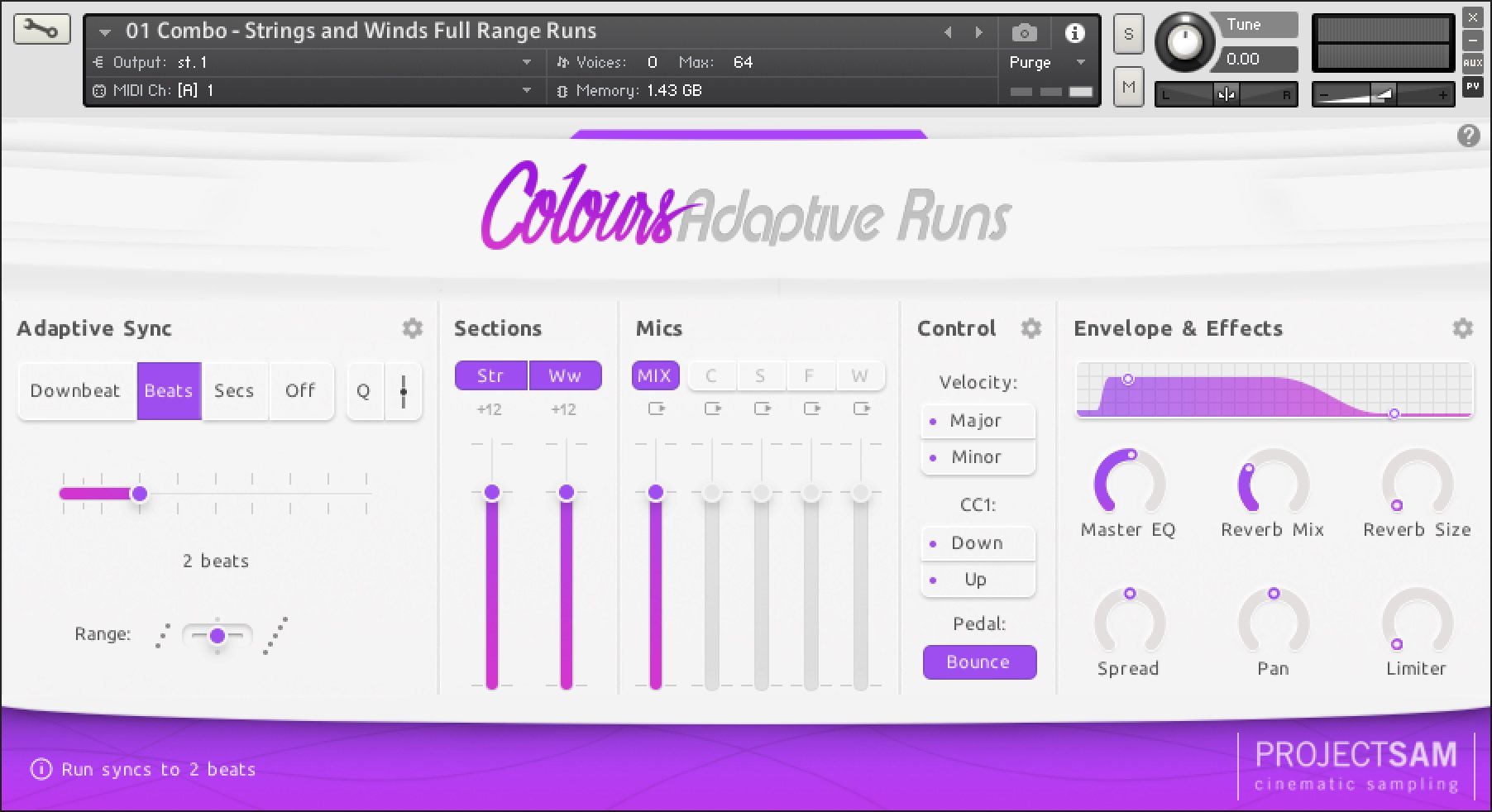
Task: Click the output routing icon under W mic
Action: click(x=862, y=408)
